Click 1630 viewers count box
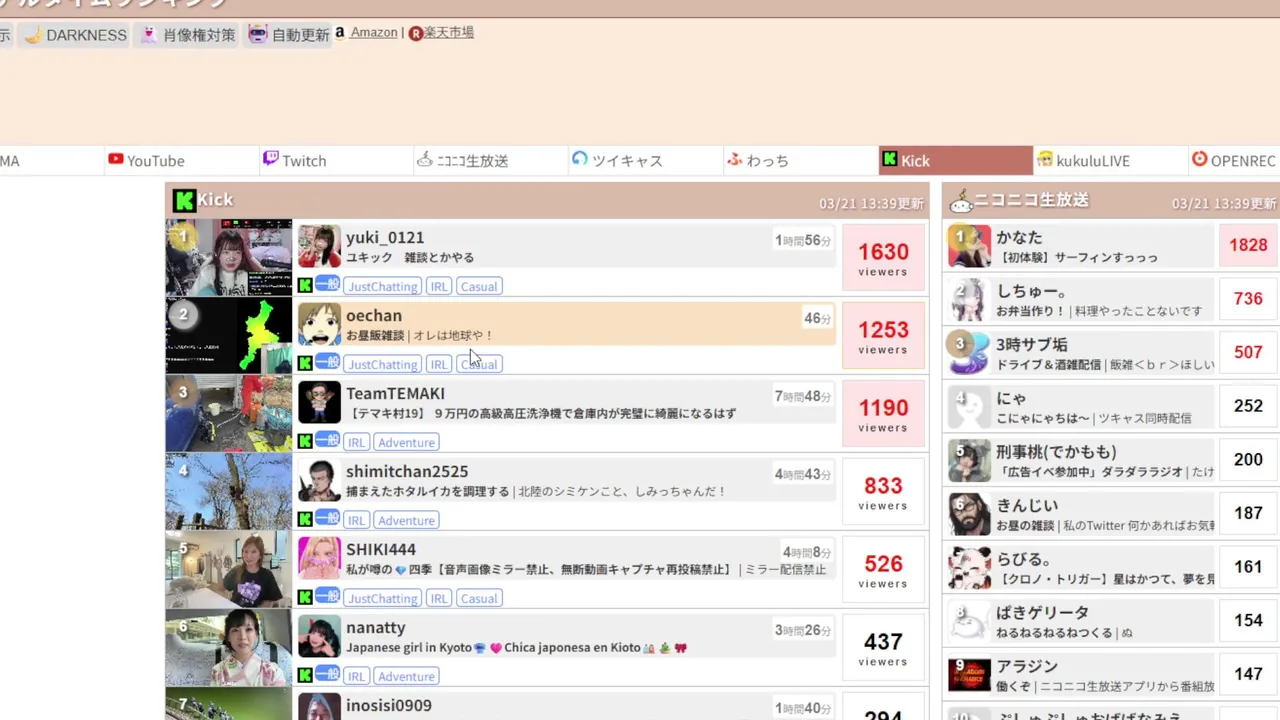The height and width of the screenshot is (720, 1280). 883,258
